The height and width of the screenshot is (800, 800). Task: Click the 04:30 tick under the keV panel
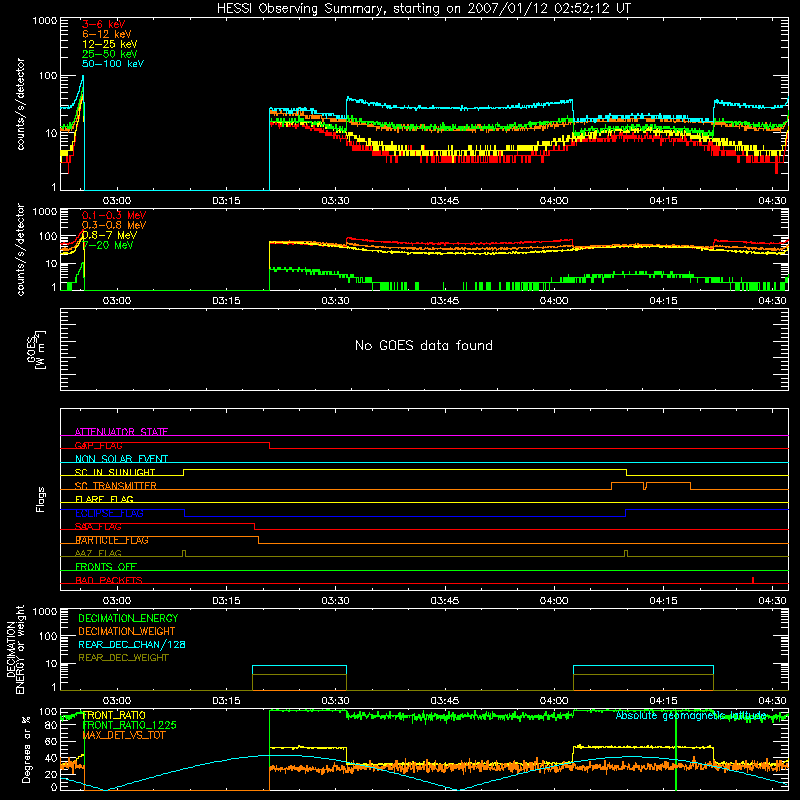[x=772, y=201]
